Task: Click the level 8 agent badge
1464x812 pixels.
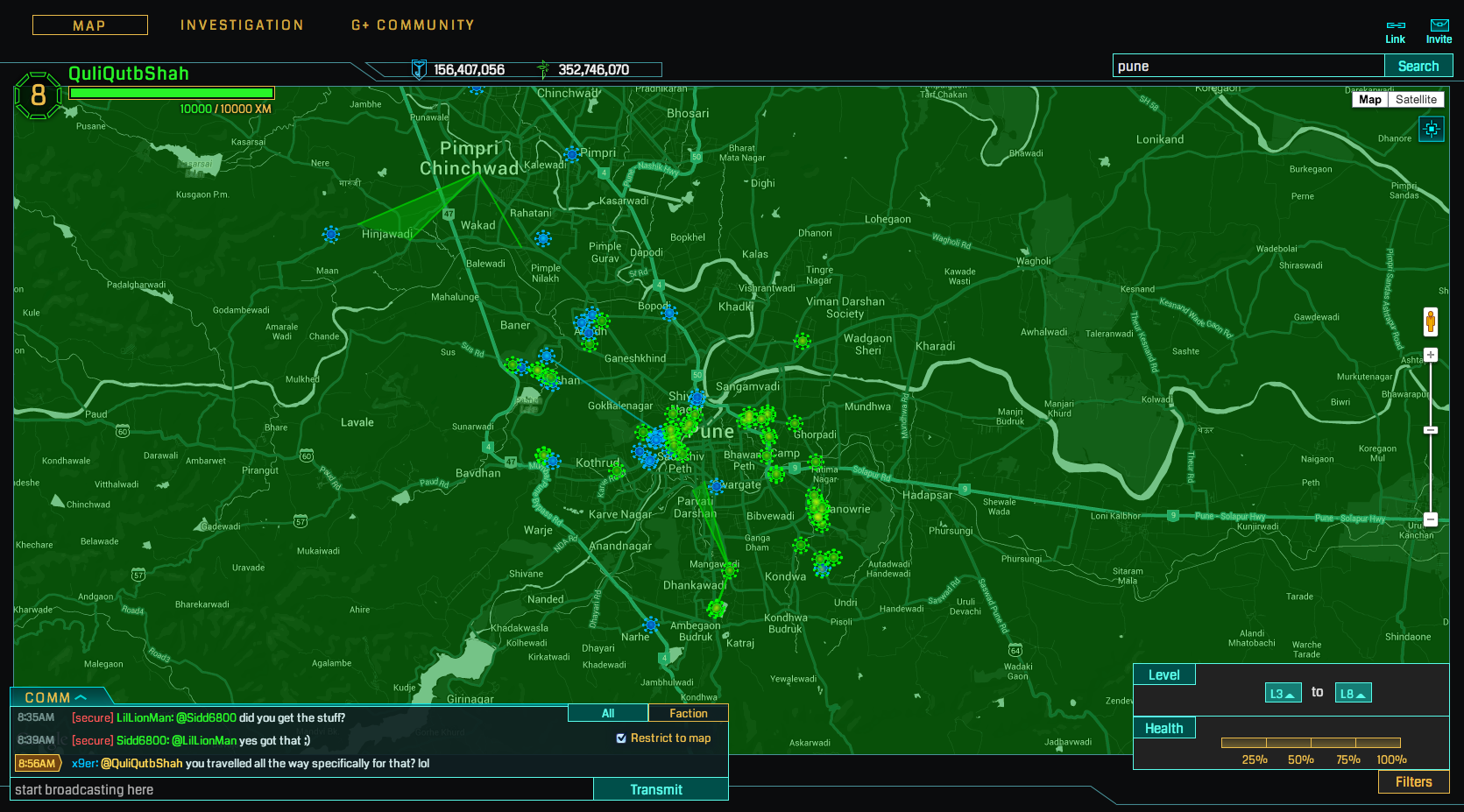Action: (39, 95)
